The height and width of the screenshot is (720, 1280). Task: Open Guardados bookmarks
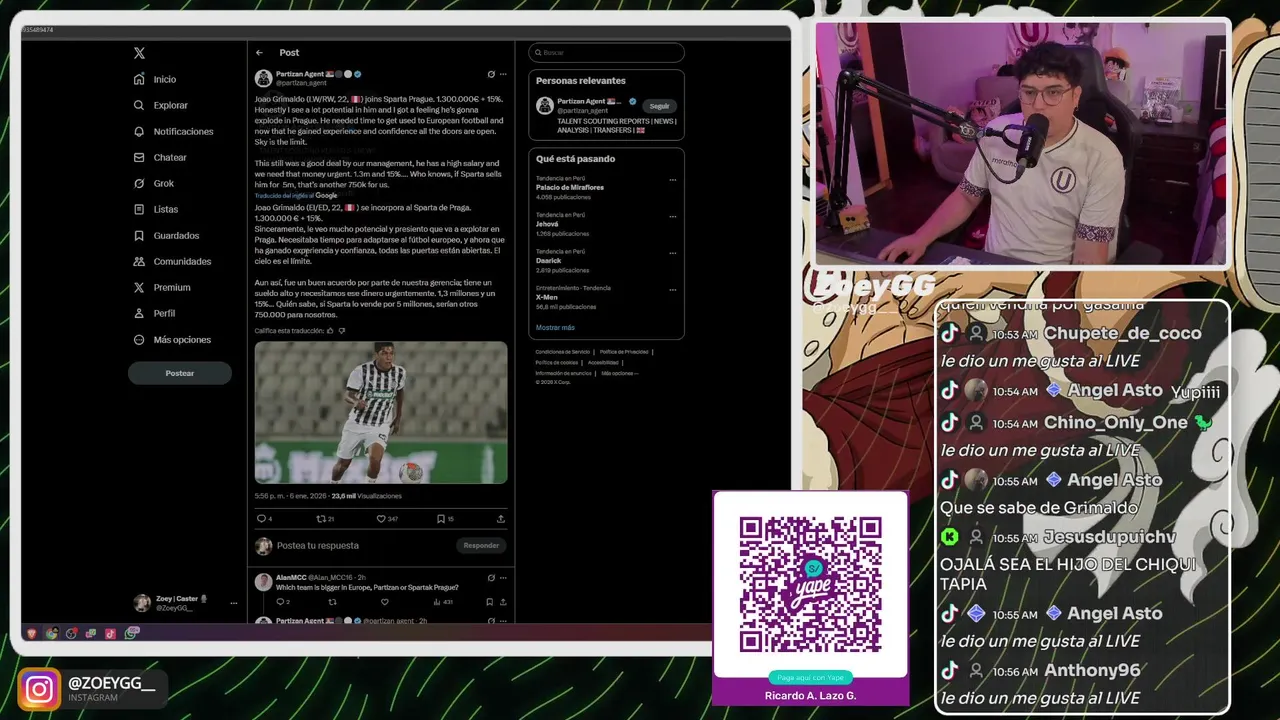pyautogui.click(x=166, y=235)
